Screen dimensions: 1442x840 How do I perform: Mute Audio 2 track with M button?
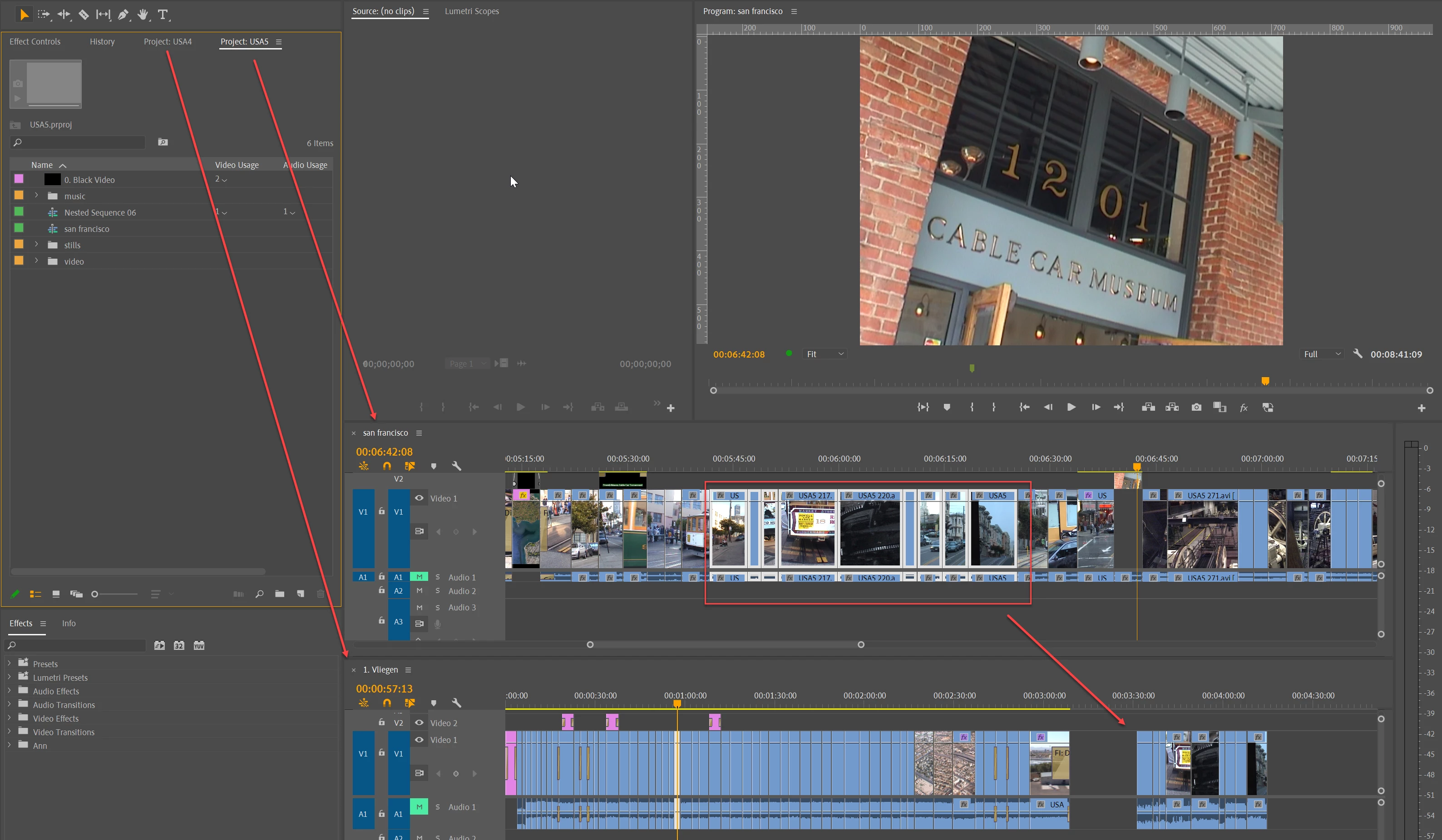(x=419, y=591)
